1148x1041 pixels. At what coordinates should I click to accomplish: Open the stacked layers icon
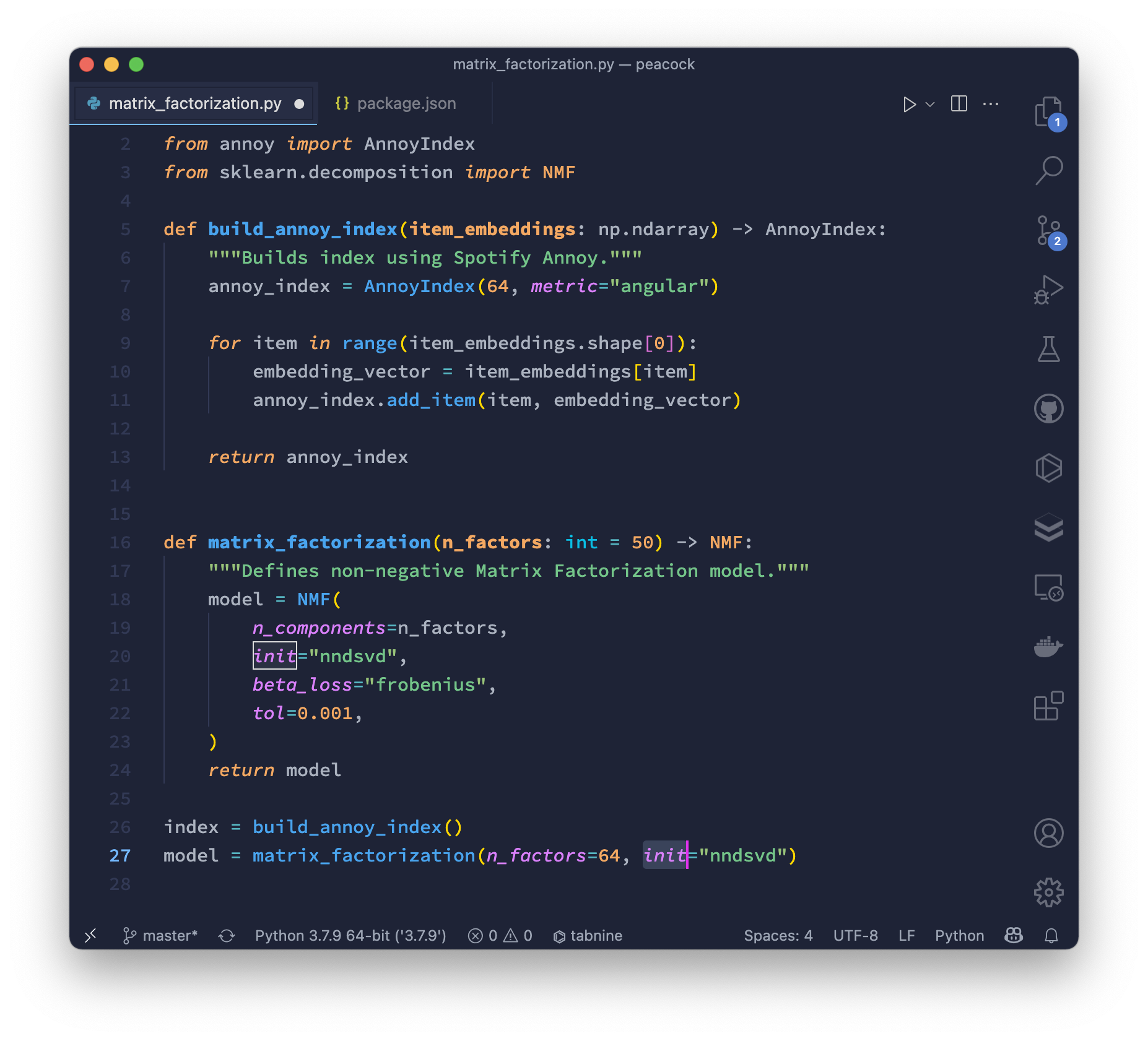pos(1048,527)
